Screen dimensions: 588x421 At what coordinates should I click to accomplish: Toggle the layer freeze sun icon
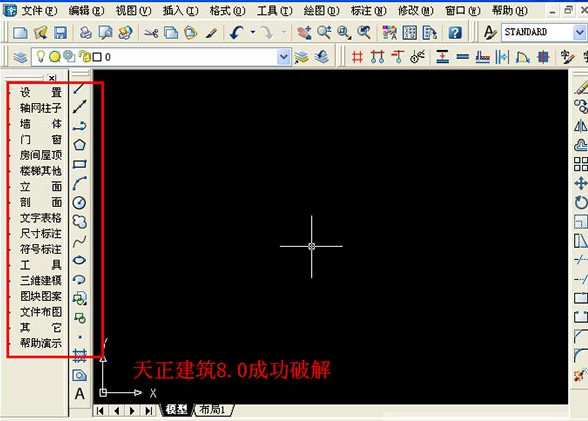coord(55,57)
